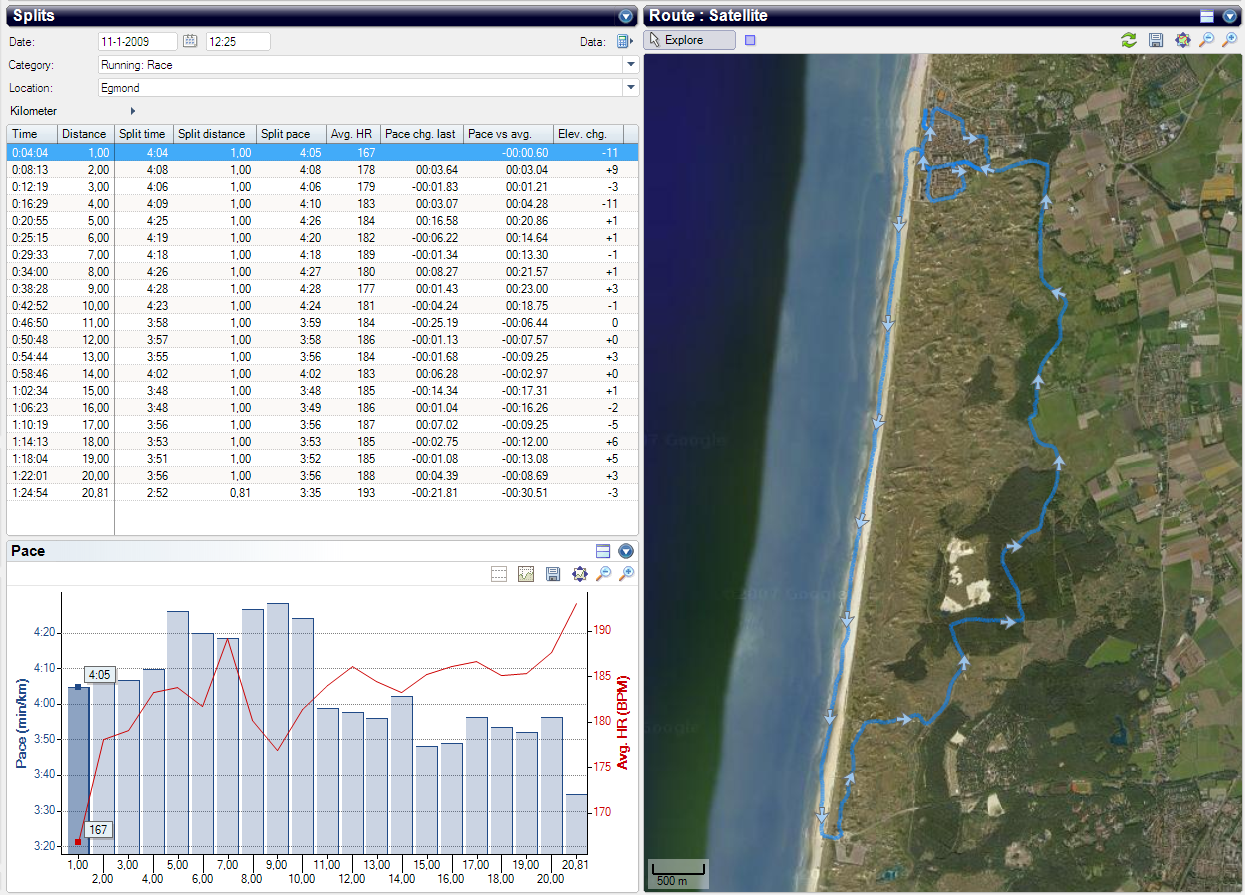Screen dimensions: 1245x895
Task: Toggle the Route panel layout icon
Action: tap(1207, 16)
